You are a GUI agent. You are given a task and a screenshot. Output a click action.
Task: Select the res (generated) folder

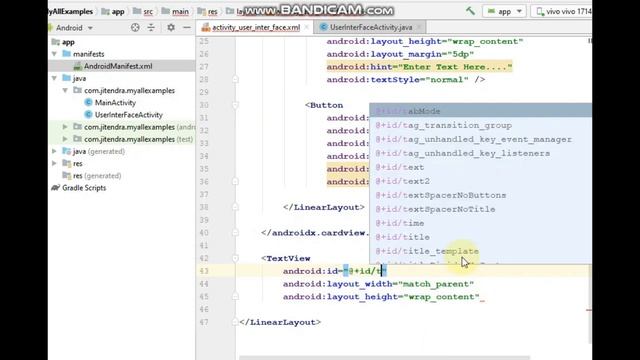click(x=97, y=176)
